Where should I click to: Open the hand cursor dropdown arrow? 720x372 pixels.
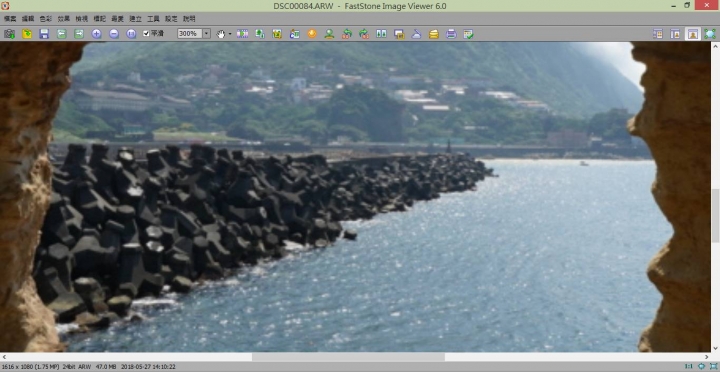(x=230, y=34)
